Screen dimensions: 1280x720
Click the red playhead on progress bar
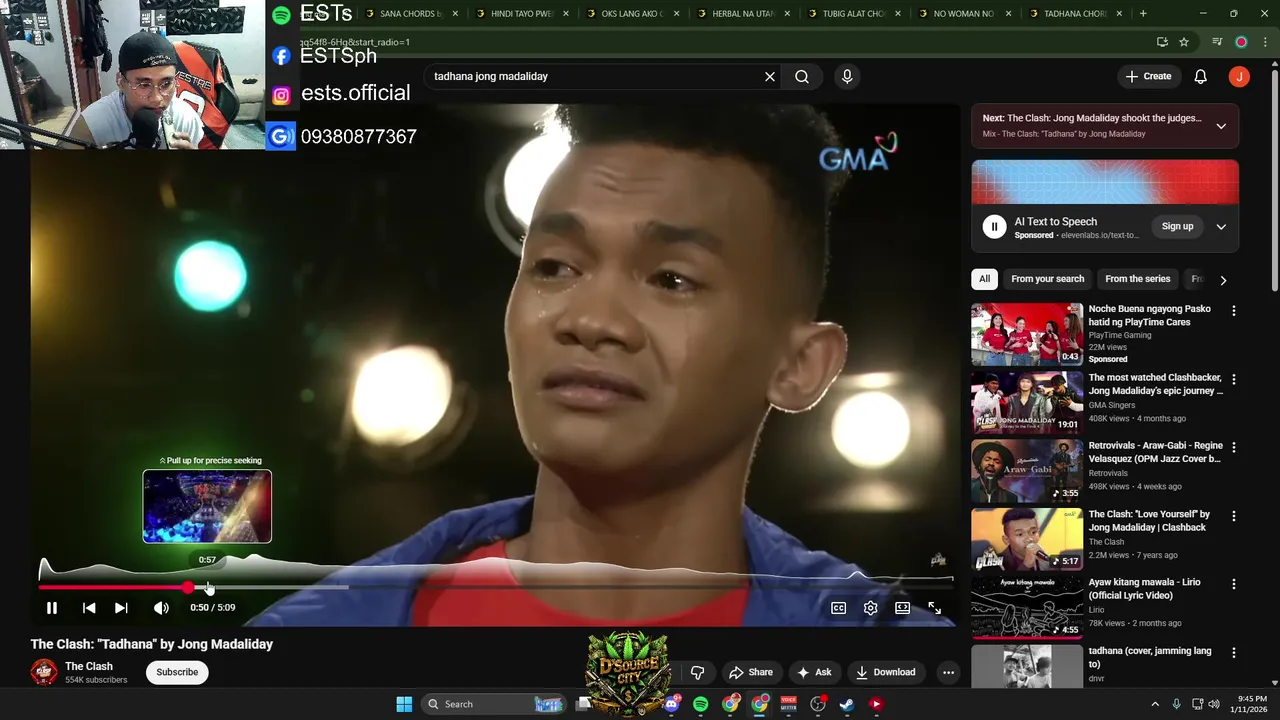[x=189, y=587]
